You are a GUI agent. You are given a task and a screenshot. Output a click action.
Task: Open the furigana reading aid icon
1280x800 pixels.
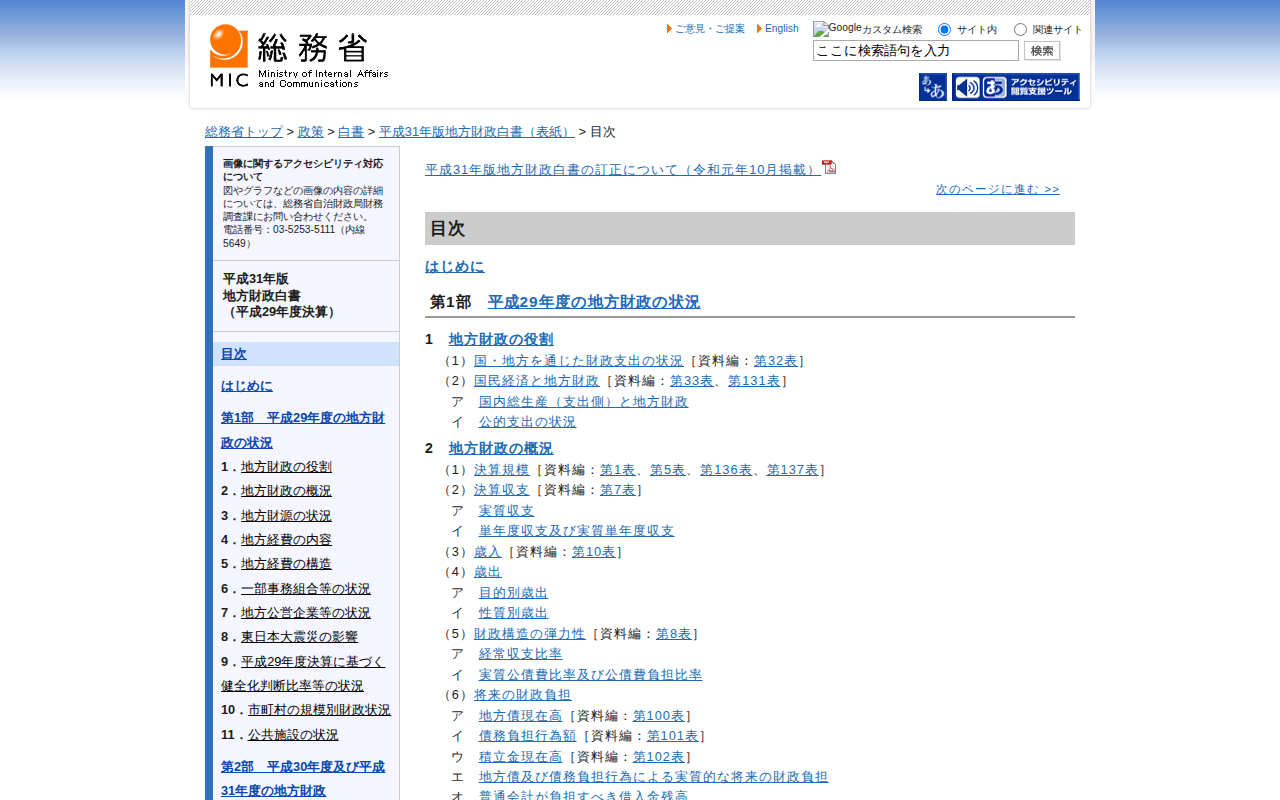point(932,87)
